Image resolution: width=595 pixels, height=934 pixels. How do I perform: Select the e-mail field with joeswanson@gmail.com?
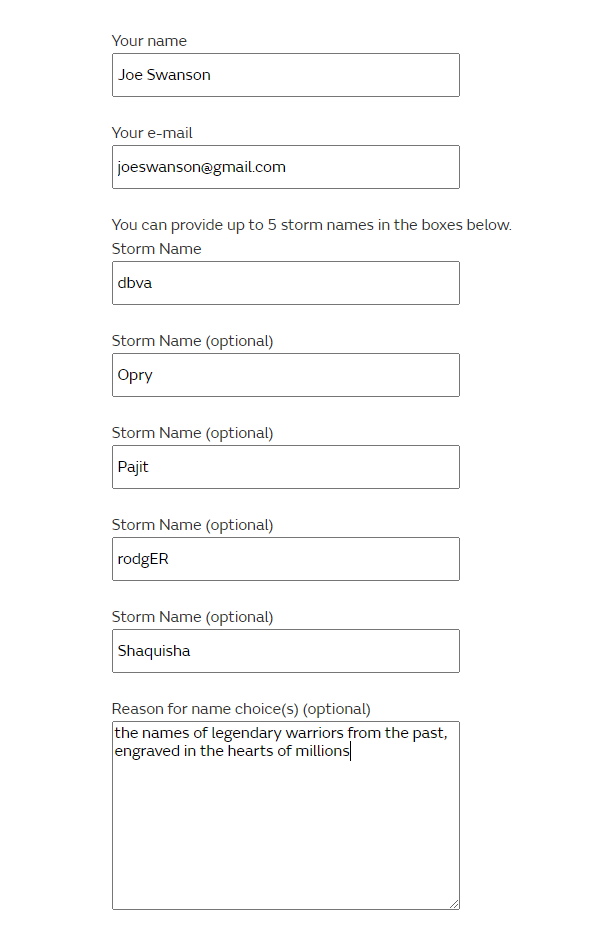tap(286, 167)
